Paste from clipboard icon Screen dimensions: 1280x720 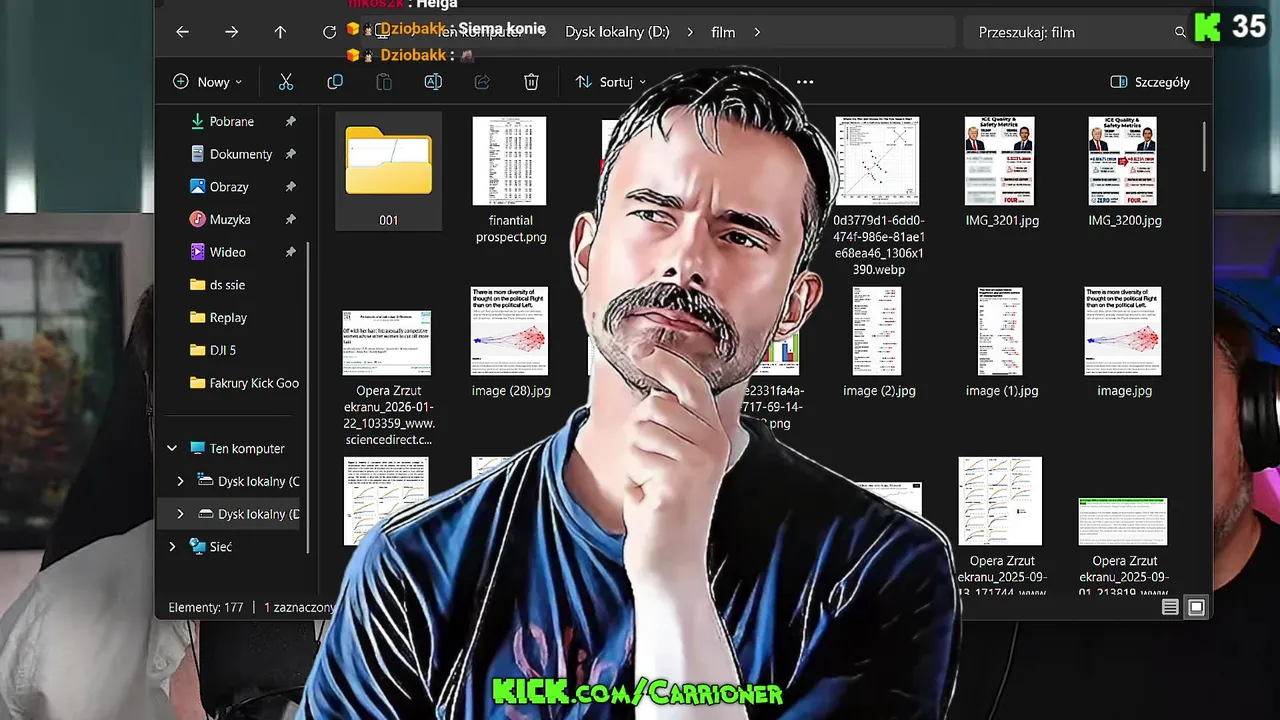pos(384,82)
